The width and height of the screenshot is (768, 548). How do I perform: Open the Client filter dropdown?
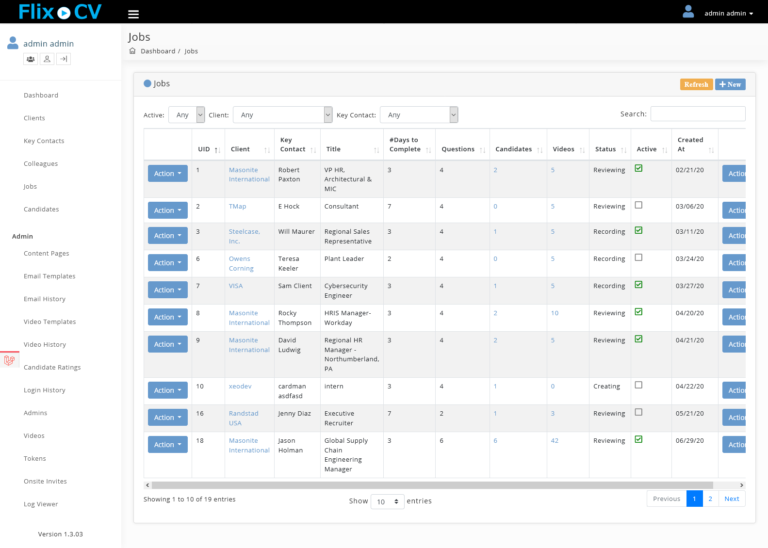[282, 115]
